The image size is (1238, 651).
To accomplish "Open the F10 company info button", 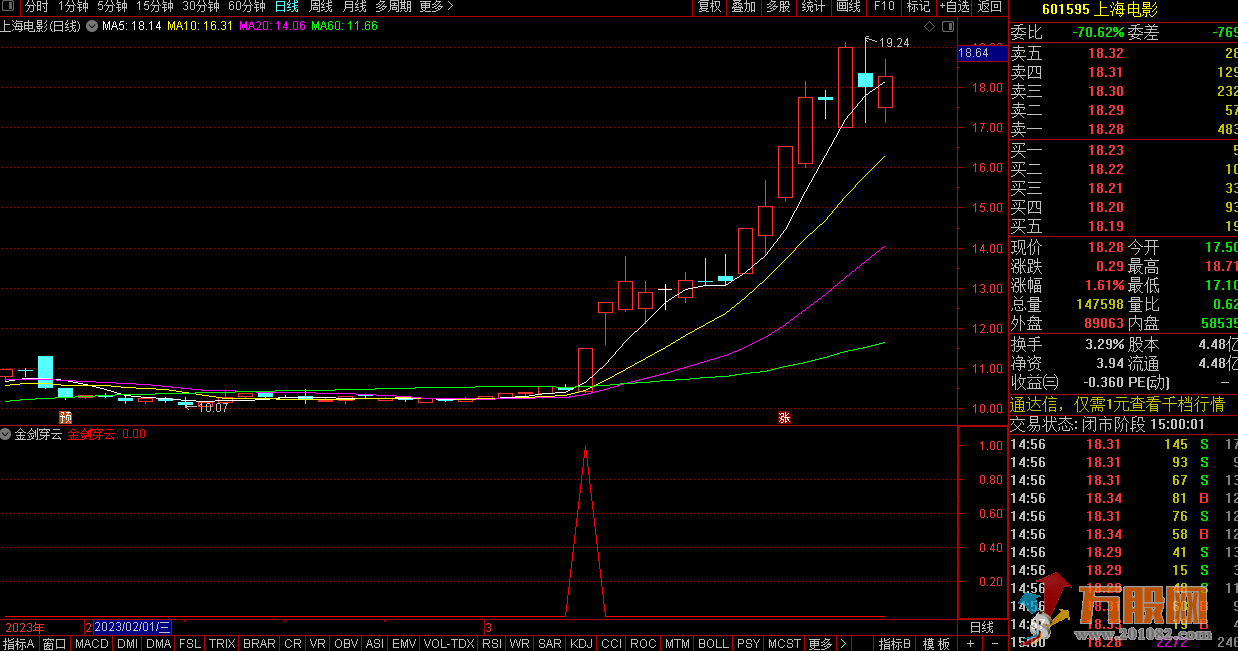I will click(x=884, y=7).
